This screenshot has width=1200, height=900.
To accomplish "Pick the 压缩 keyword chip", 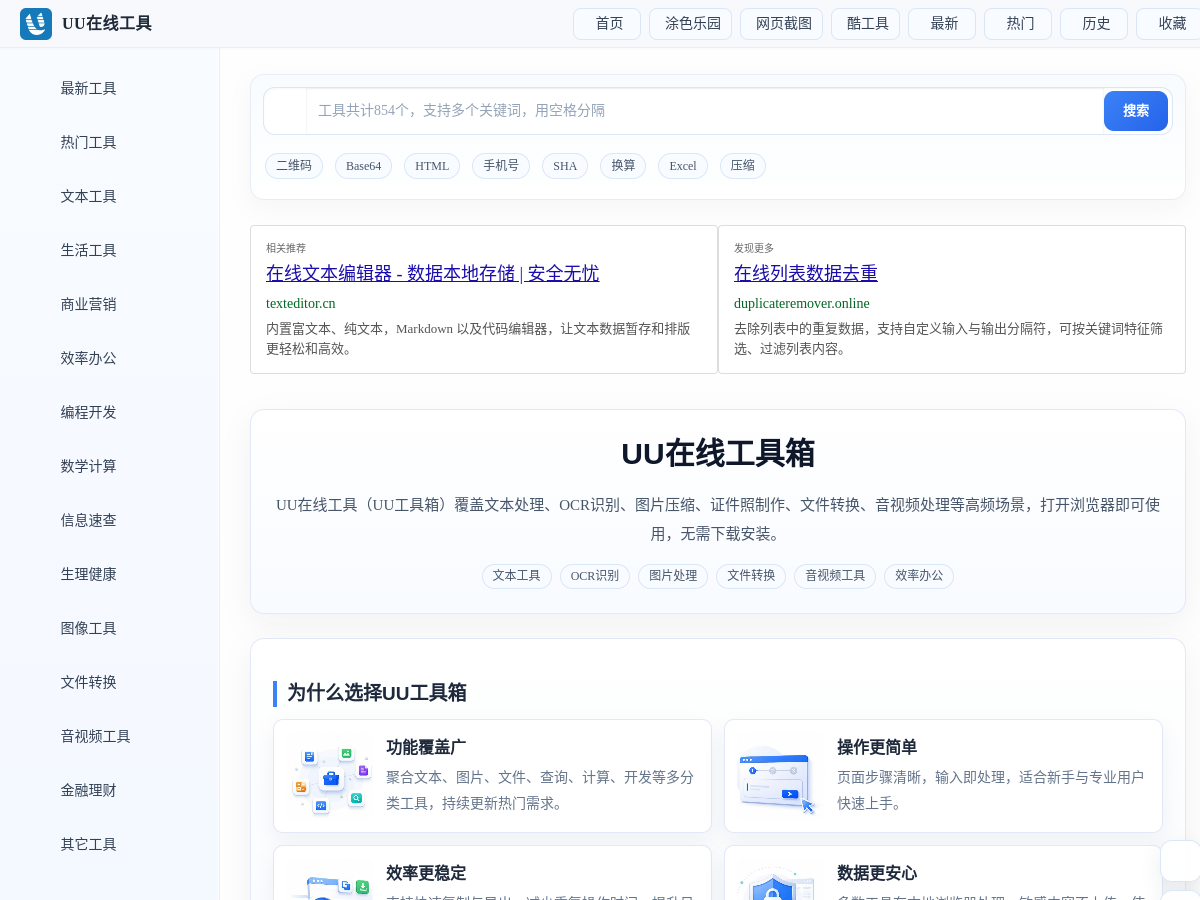I will [x=743, y=166].
